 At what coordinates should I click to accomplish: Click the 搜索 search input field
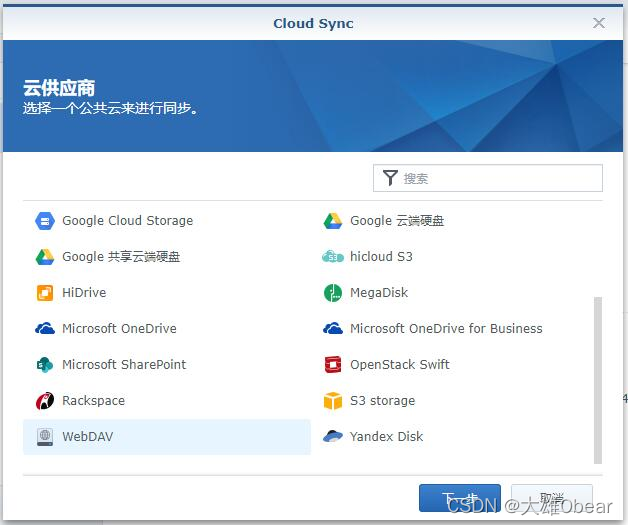(488, 178)
